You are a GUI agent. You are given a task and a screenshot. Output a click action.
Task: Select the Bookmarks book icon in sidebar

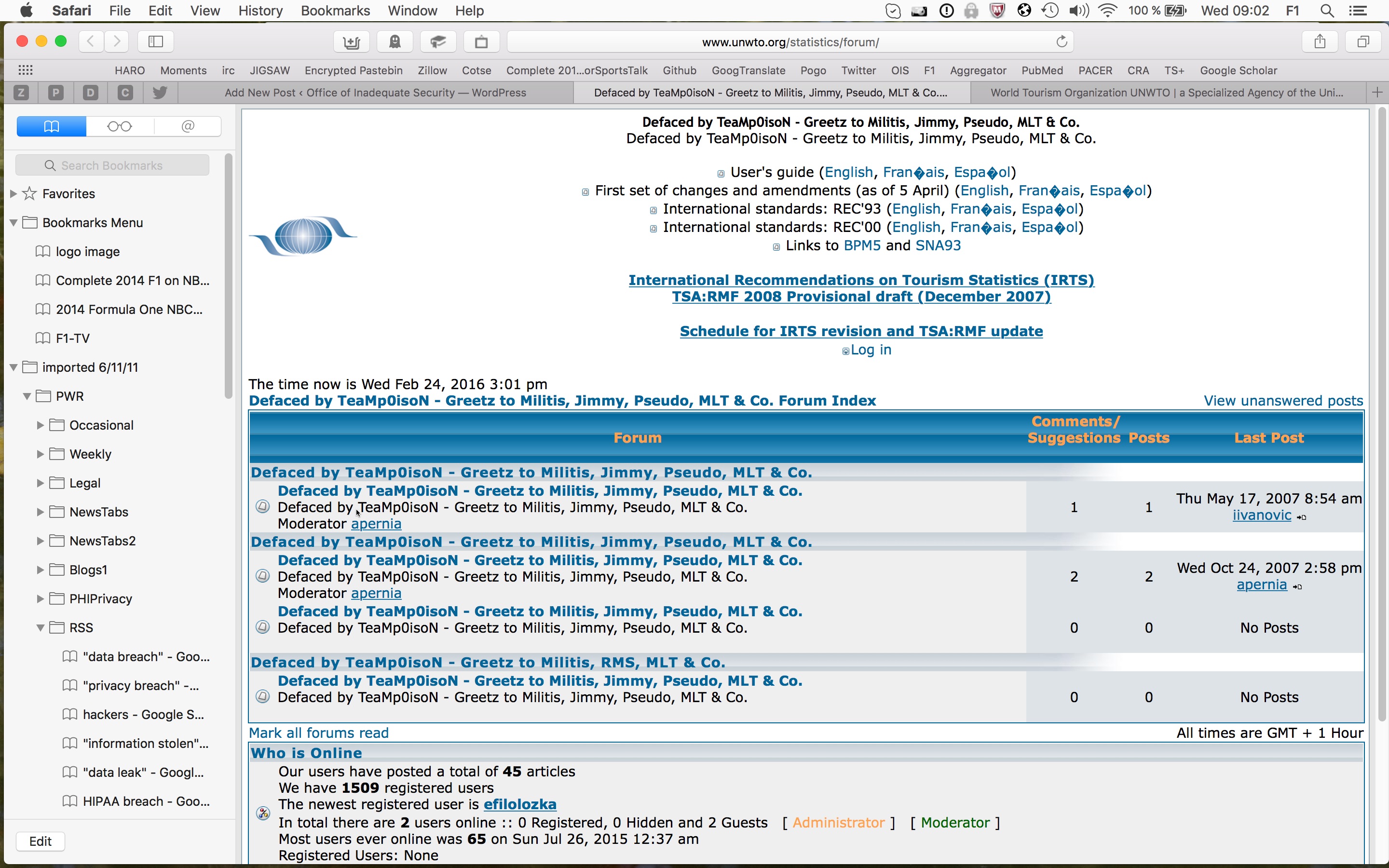point(52,126)
